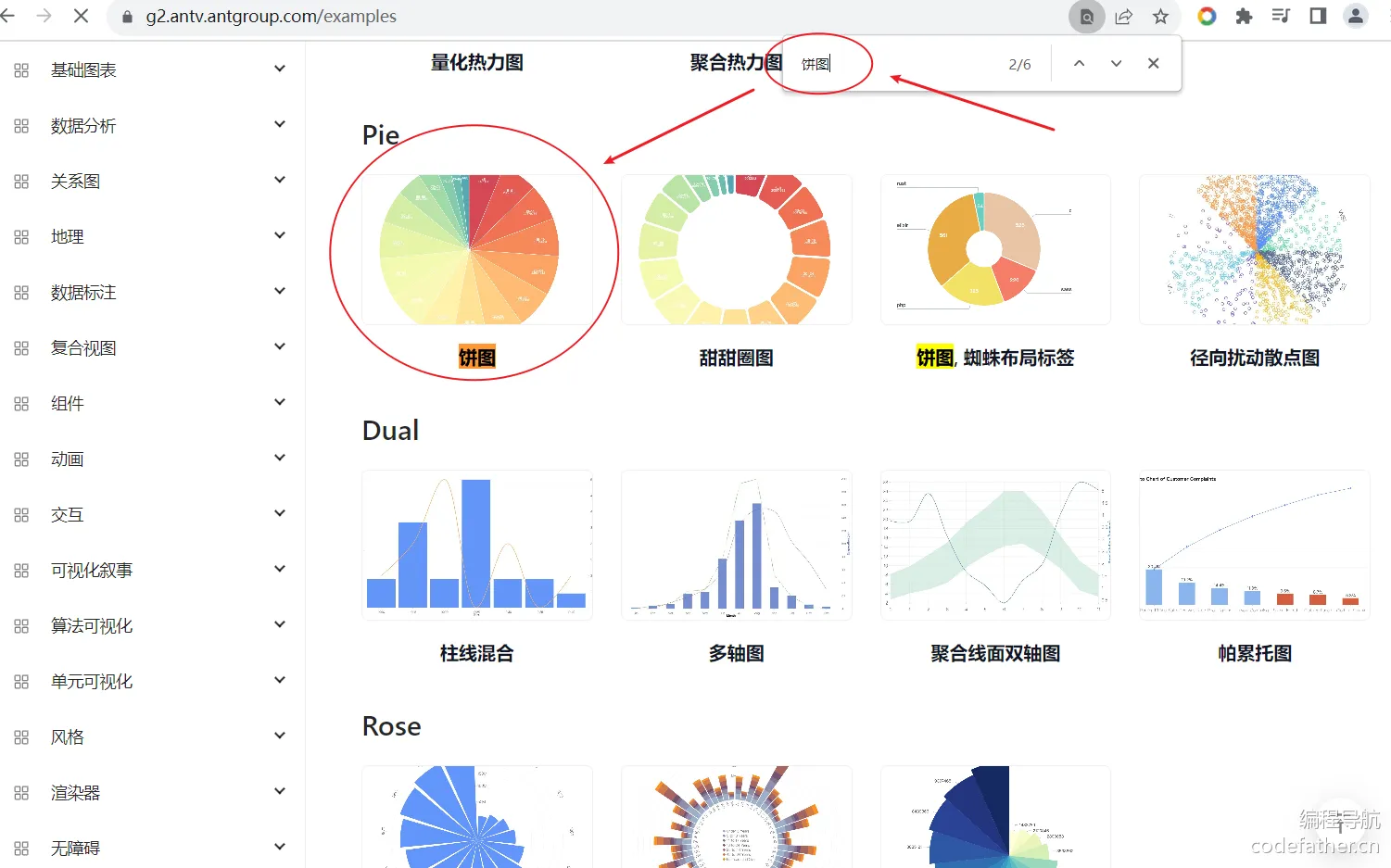This screenshot has height=868, width=1391.
Task: Open the Extensions puzzle-piece menu
Action: pos(1244,16)
